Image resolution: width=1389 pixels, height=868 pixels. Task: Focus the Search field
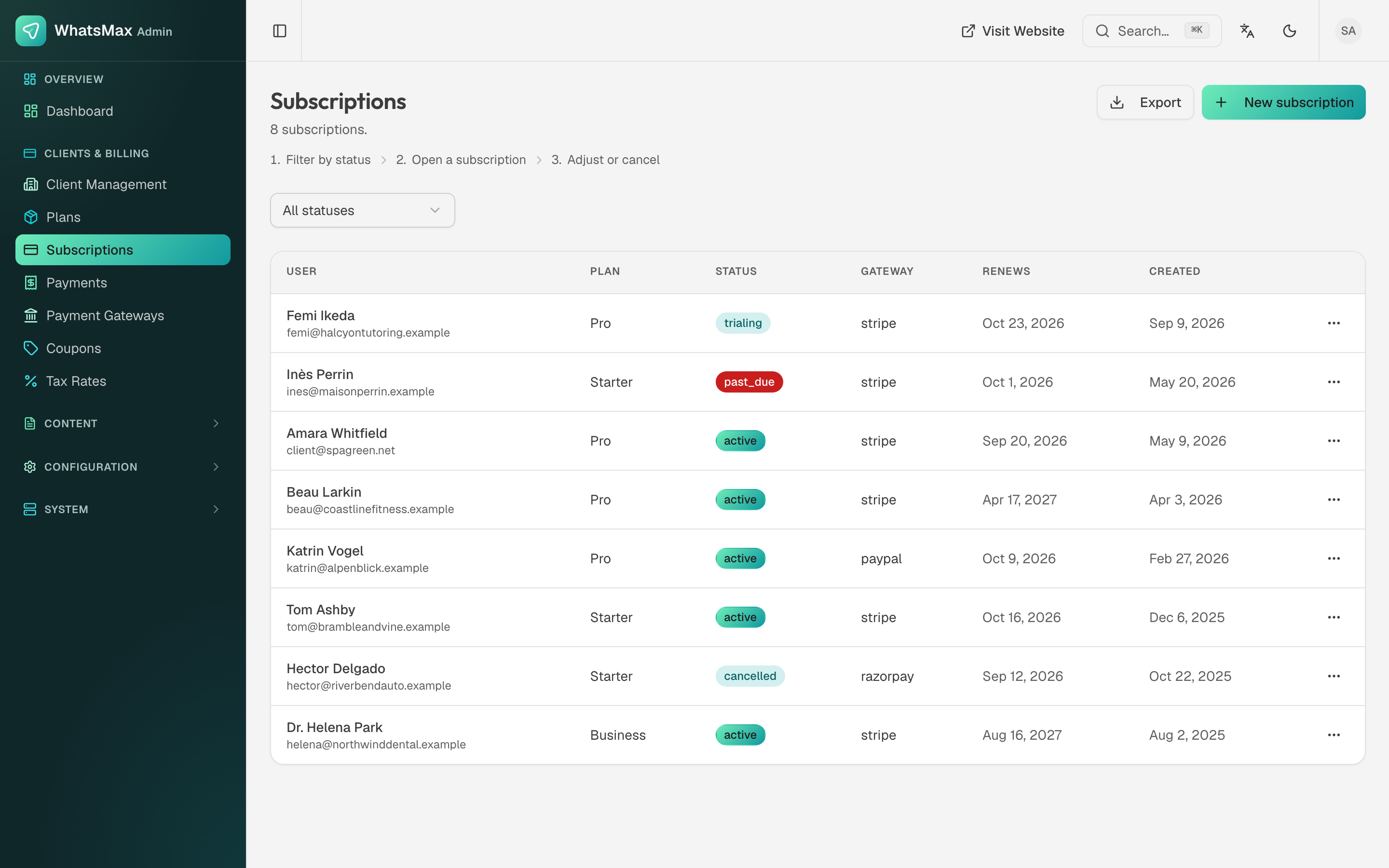pyautogui.click(x=1151, y=31)
